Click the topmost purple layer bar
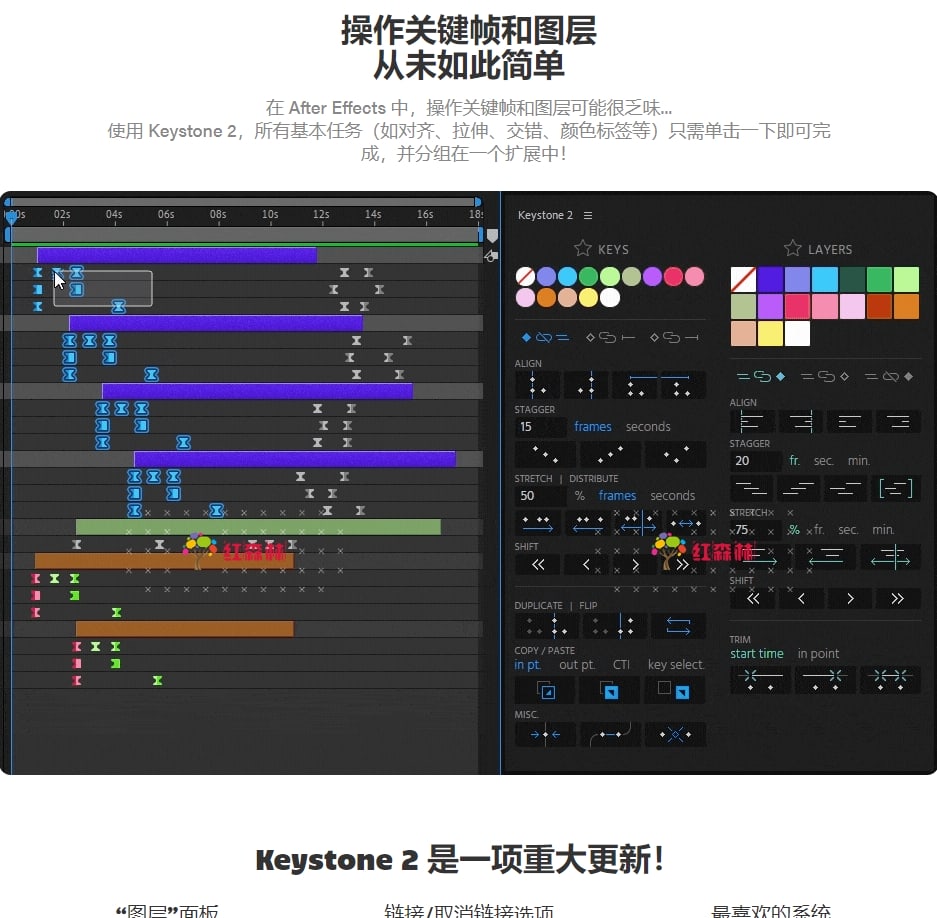This screenshot has width=937, height=918. point(177,255)
